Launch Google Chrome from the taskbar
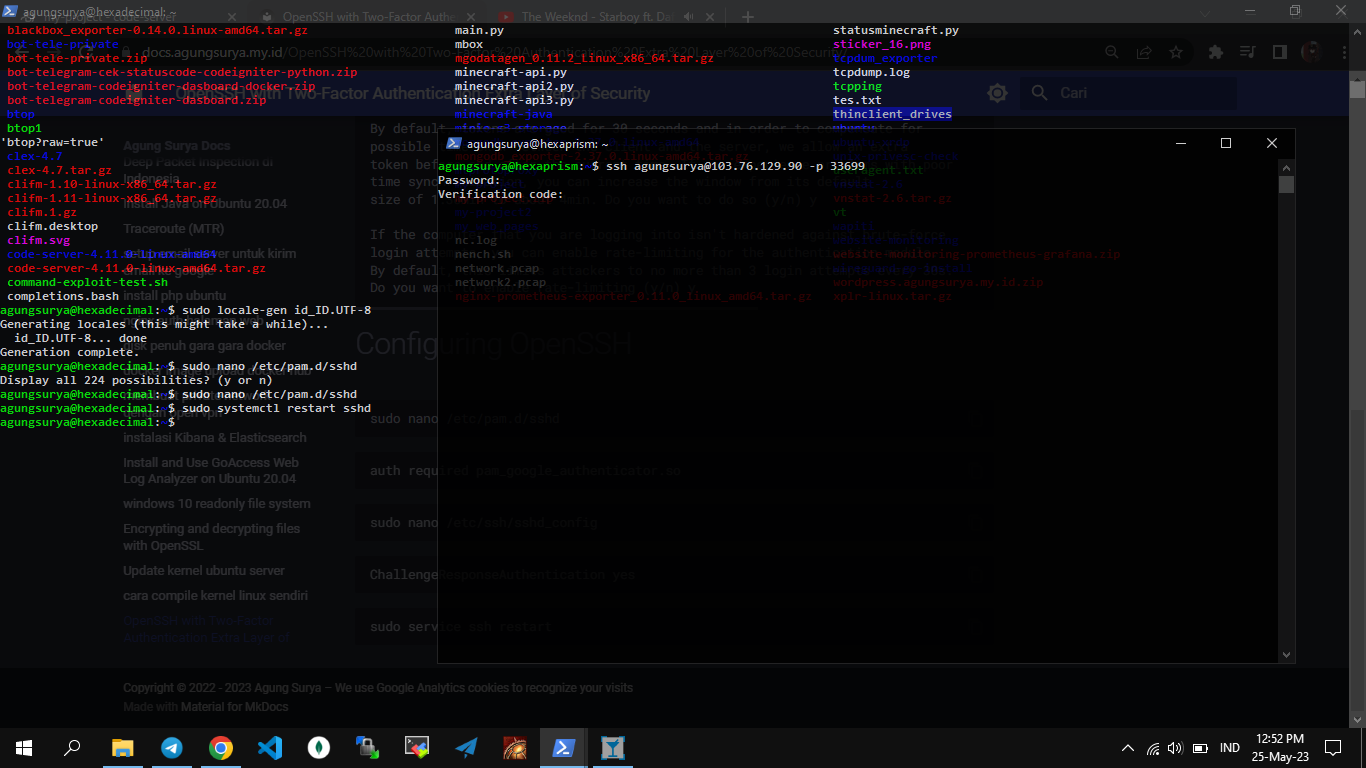 click(221, 747)
